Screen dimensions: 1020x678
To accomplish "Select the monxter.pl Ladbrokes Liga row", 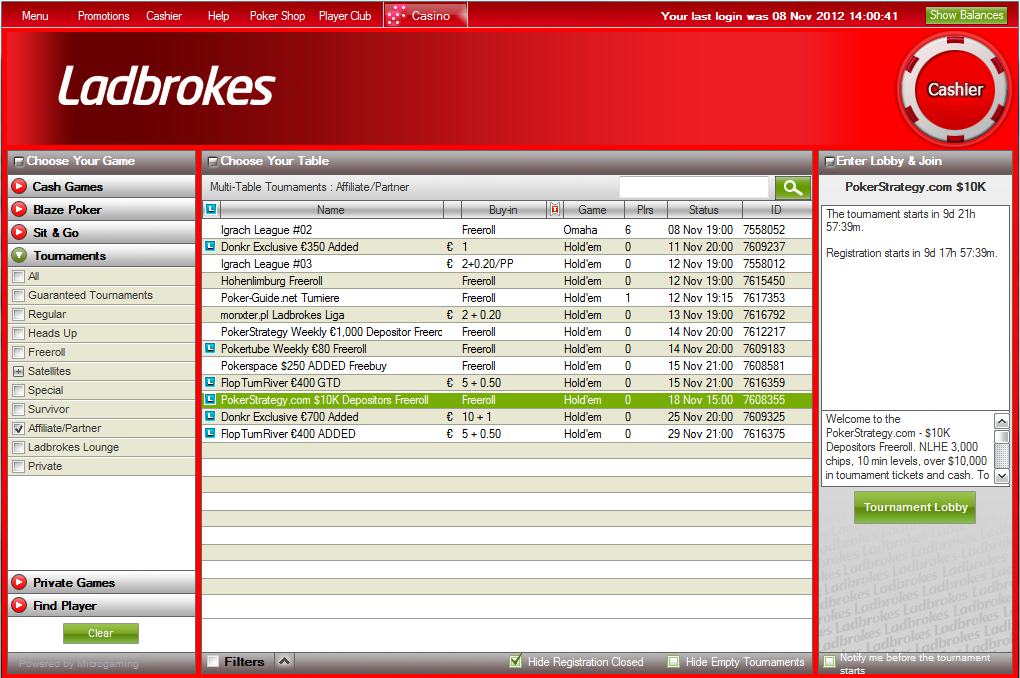I will point(507,315).
